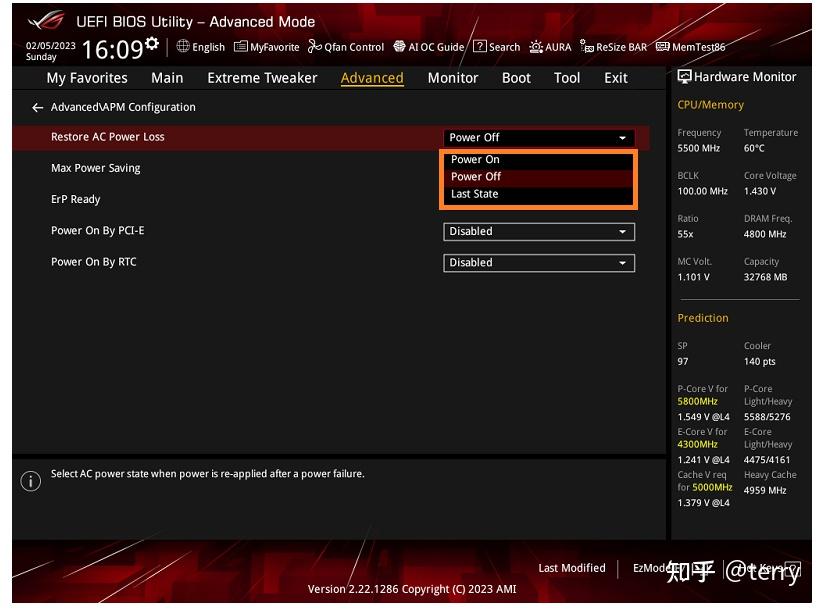Click the back arrow to leave APM Configuration
Viewport: 823px width, 610px height.
point(36,107)
